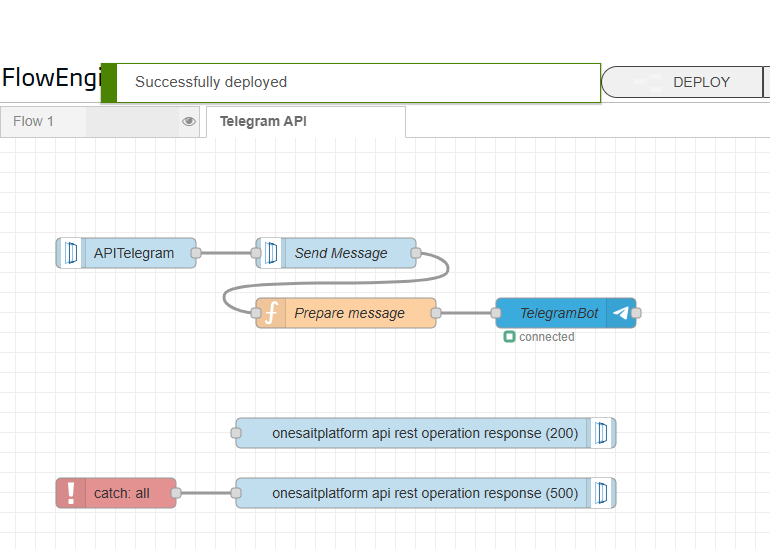Dismiss the Successfully deployed notification
Image resolution: width=778 pixels, height=549 pixels.
tap(350, 82)
